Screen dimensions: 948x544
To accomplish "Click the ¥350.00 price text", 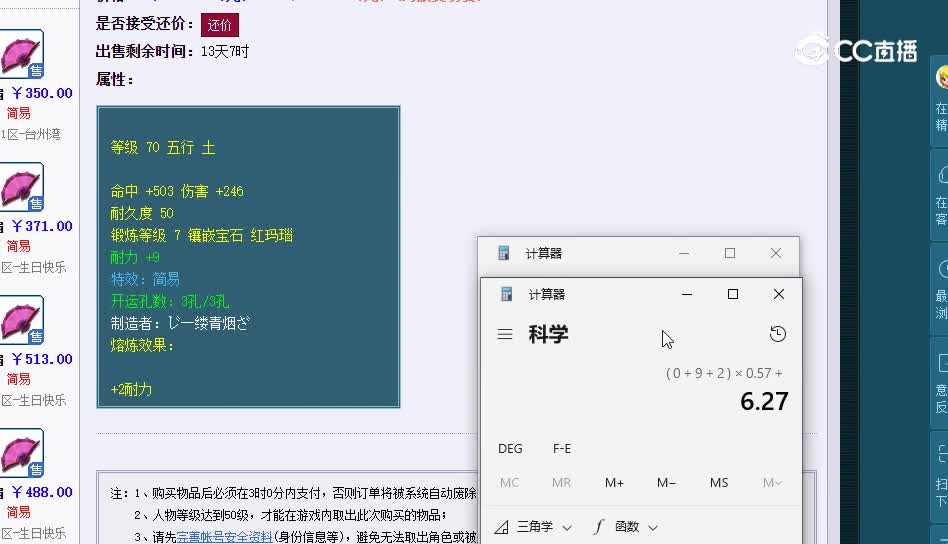I will tap(42, 93).
